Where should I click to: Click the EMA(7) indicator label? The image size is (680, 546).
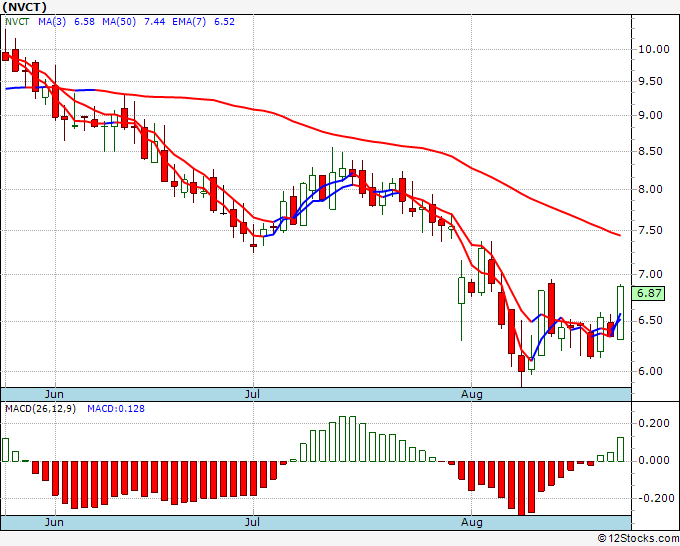click(x=189, y=22)
